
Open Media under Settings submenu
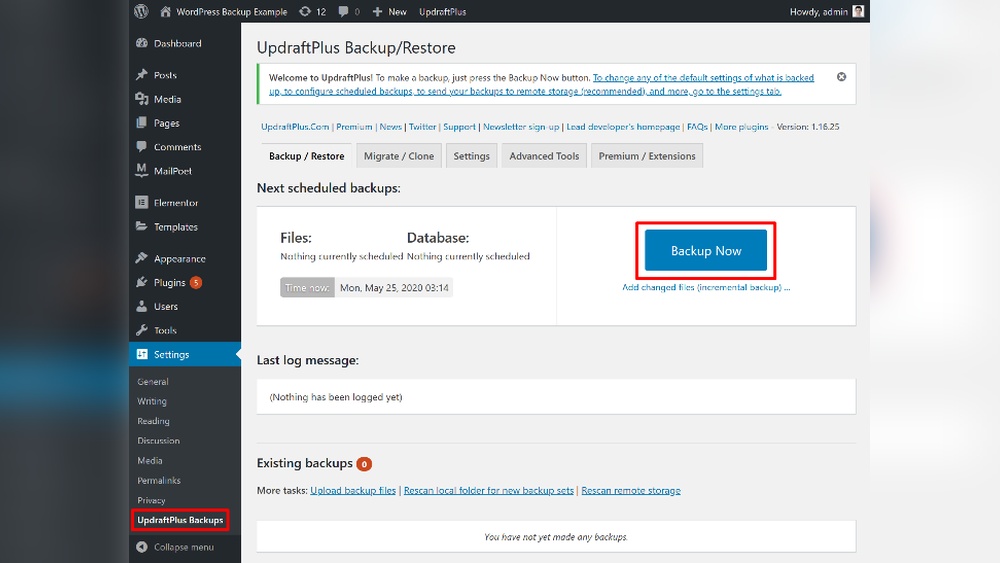point(150,460)
